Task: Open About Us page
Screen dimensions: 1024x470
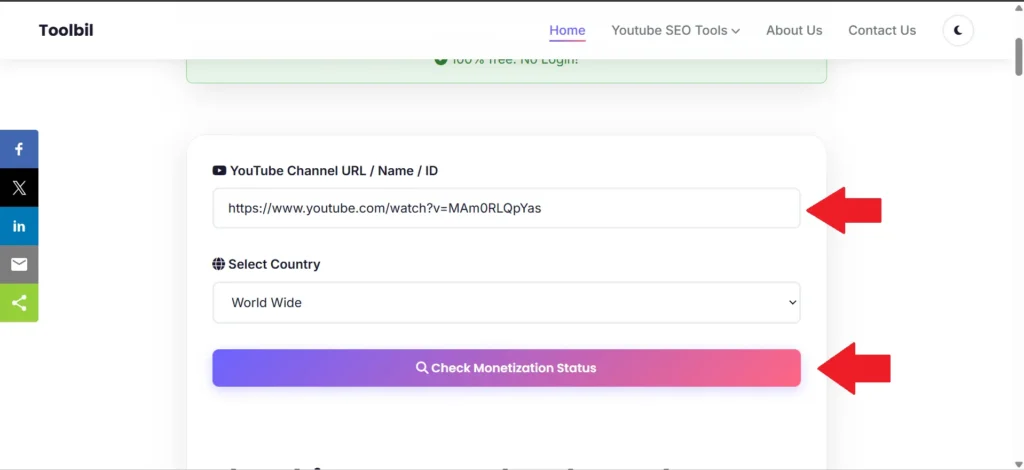Action: [794, 31]
